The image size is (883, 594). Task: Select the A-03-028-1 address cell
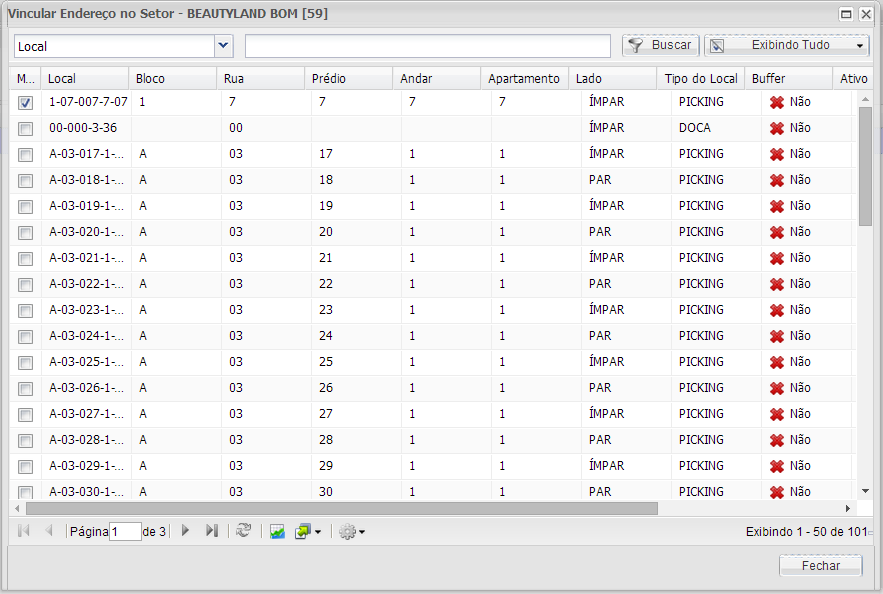86,440
